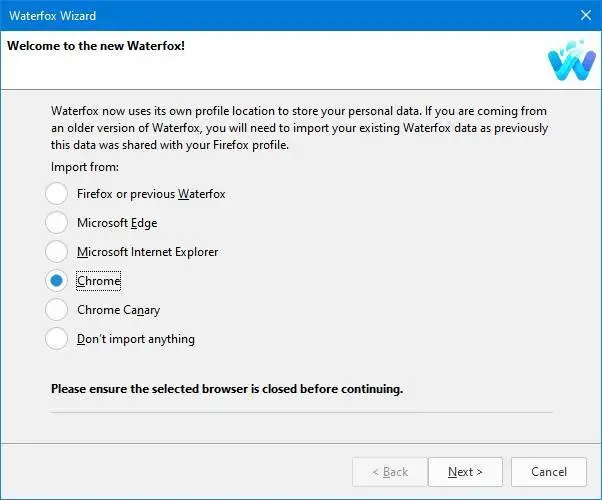This screenshot has width=602, height=500.
Task: Pick the Microsoft Internet Explorer radio button
Action: (x=57, y=252)
